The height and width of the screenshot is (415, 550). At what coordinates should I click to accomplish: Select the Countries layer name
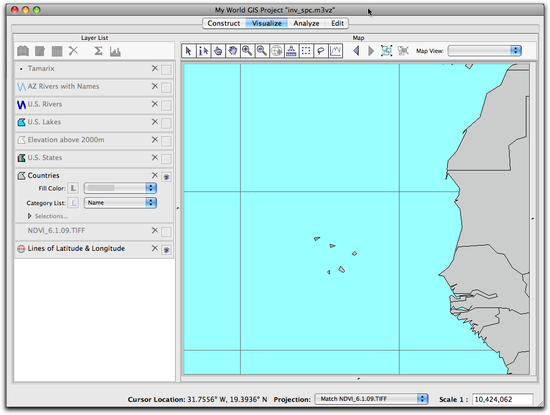[43, 175]
